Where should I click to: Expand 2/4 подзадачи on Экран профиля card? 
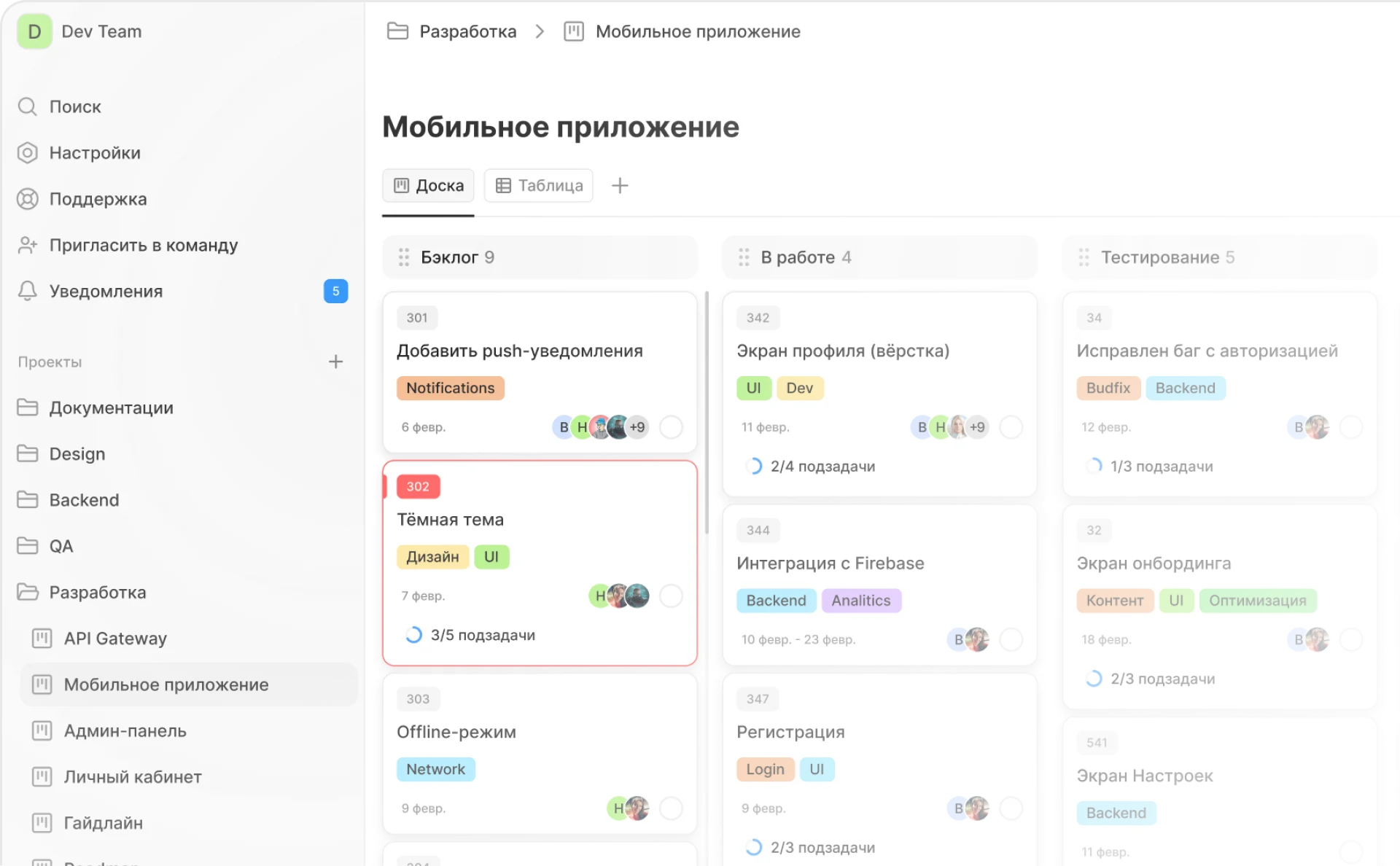810,467
